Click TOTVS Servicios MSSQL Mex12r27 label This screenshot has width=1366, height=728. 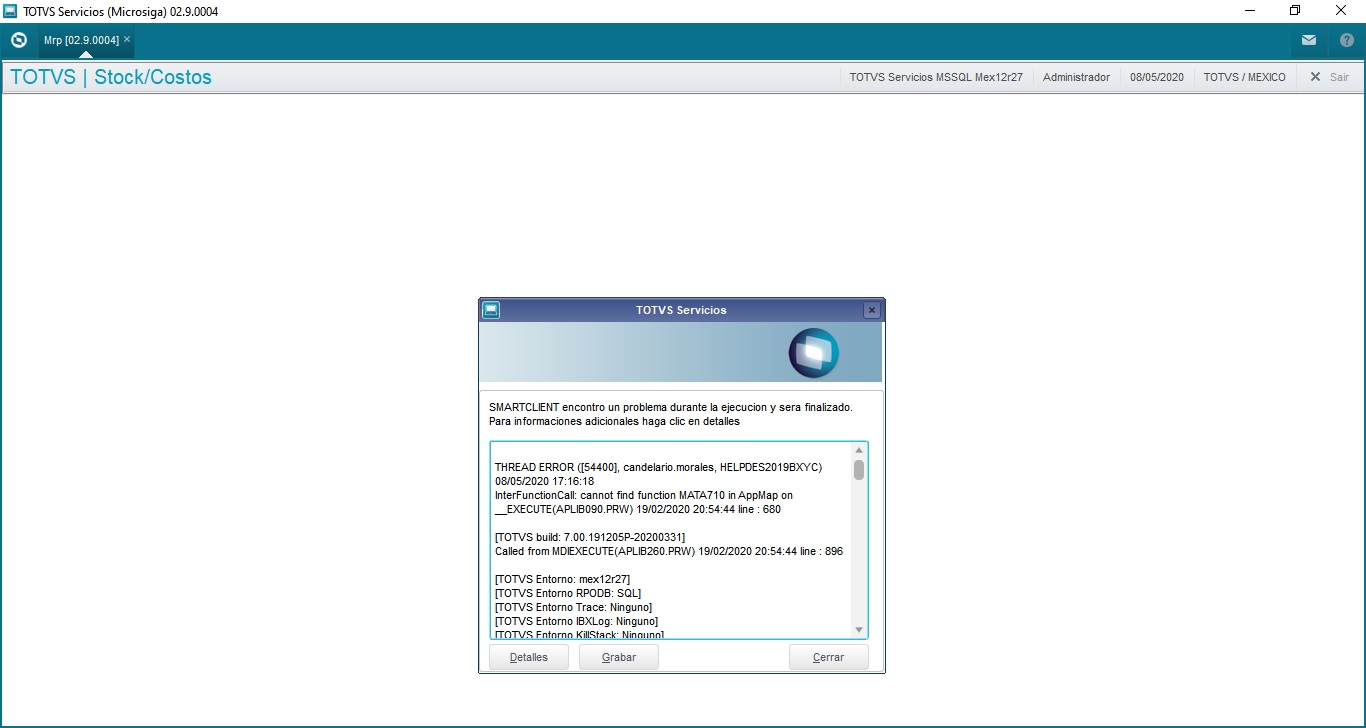click(936, 77)
